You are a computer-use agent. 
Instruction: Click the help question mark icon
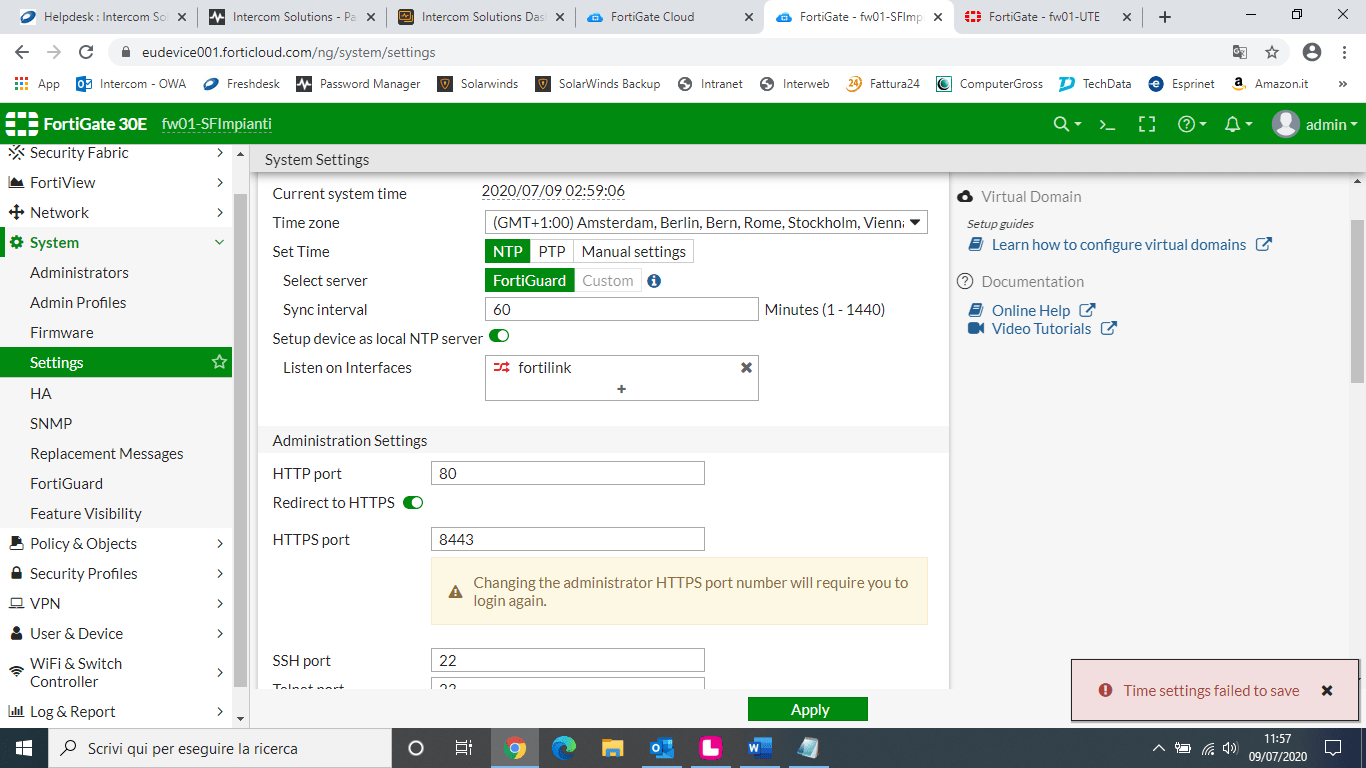[1187, 124]
